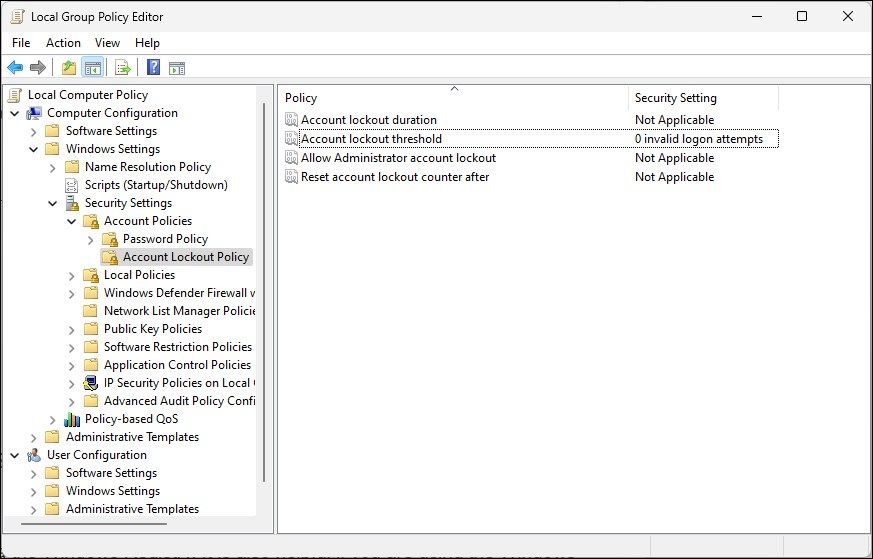The width and height of the screenshot is (873, 559).
Task: Toggle Show/Hide Action Pane toolbar icon
Action: (177, 68)
